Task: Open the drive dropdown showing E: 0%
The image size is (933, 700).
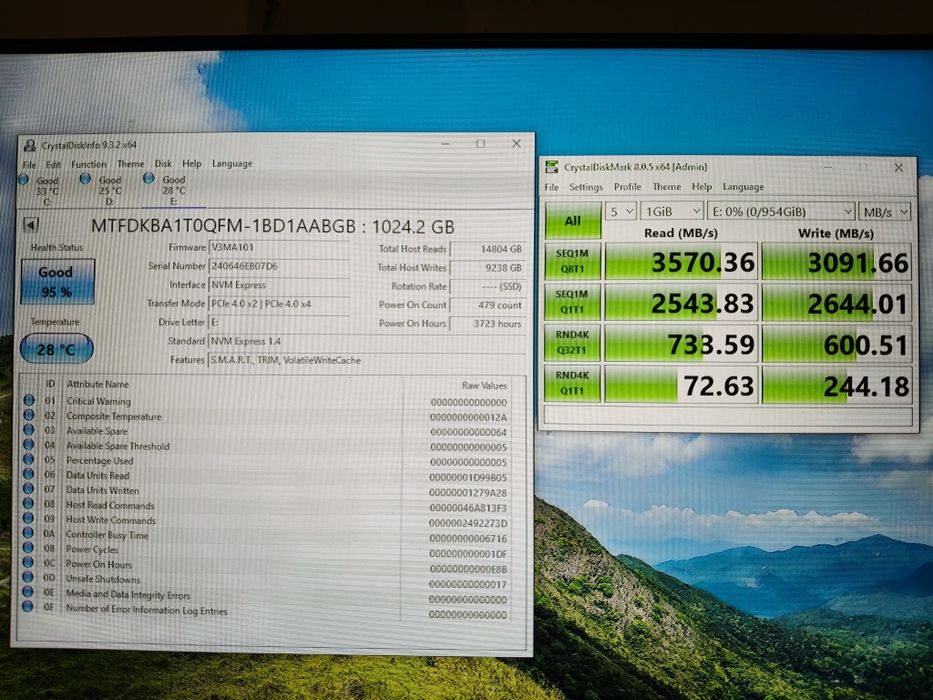Action: (x=781, y=212)
